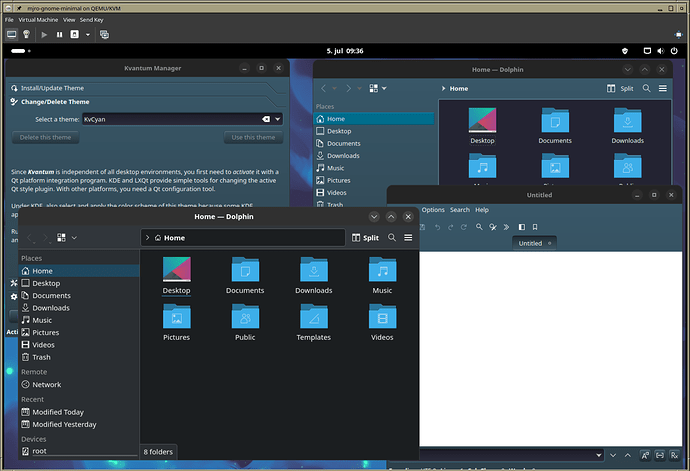Open the hamburger menu in rear Dolphin window
Image resolution: width=690 pixels, height=471 pixels.
[x=663, y=88]
